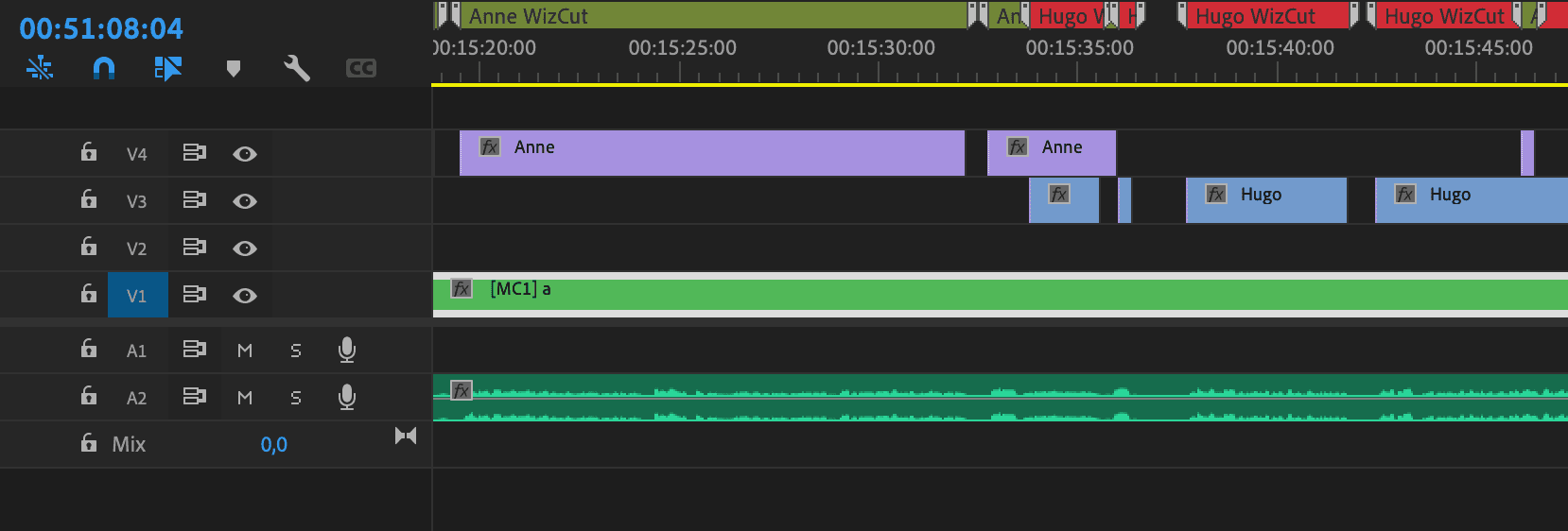This screenshot has width=1568, height=531.
Task: Select the A2 track target
Action: (x=137, y=398)
